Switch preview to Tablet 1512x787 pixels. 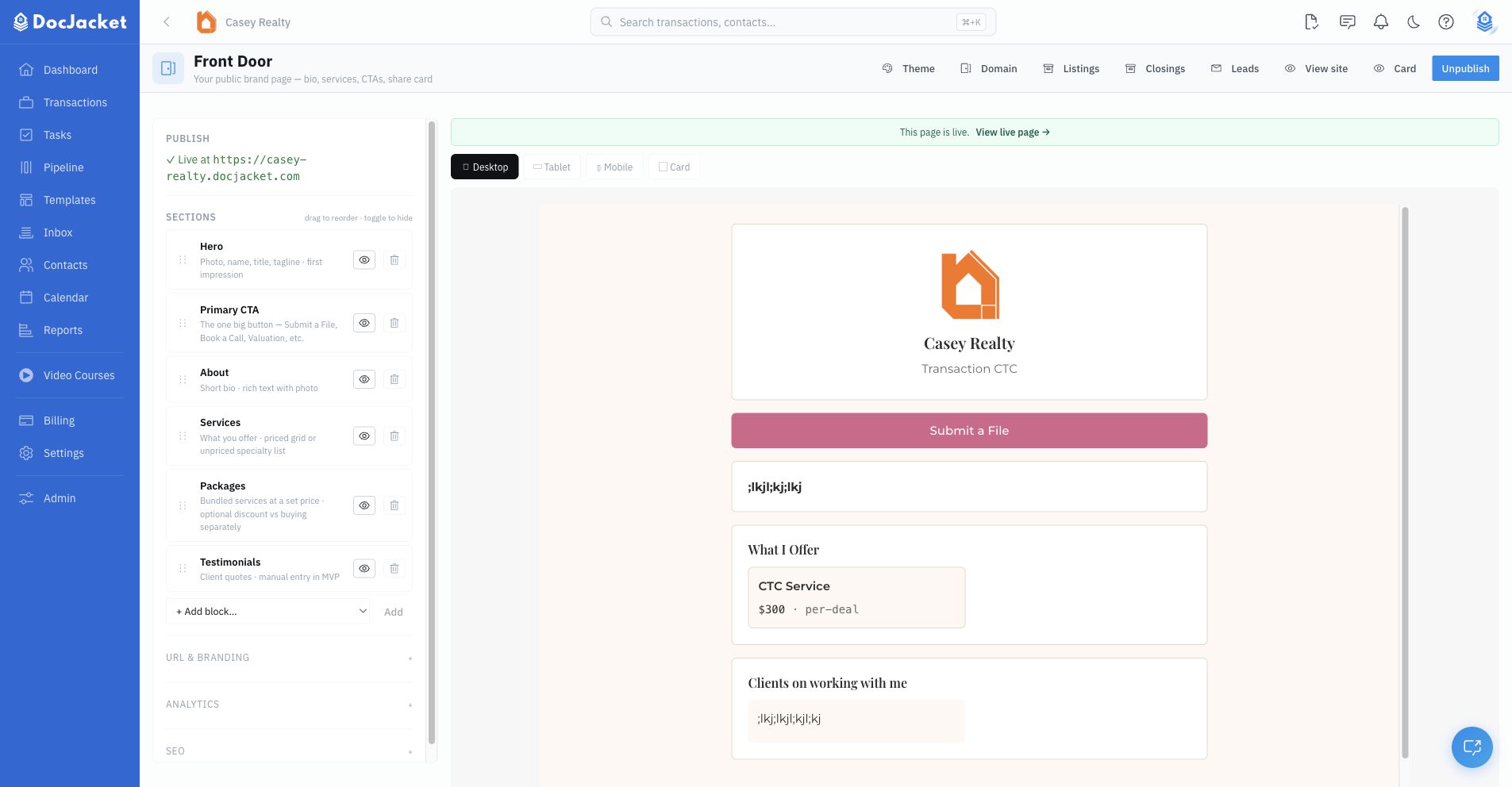[552, 167]
